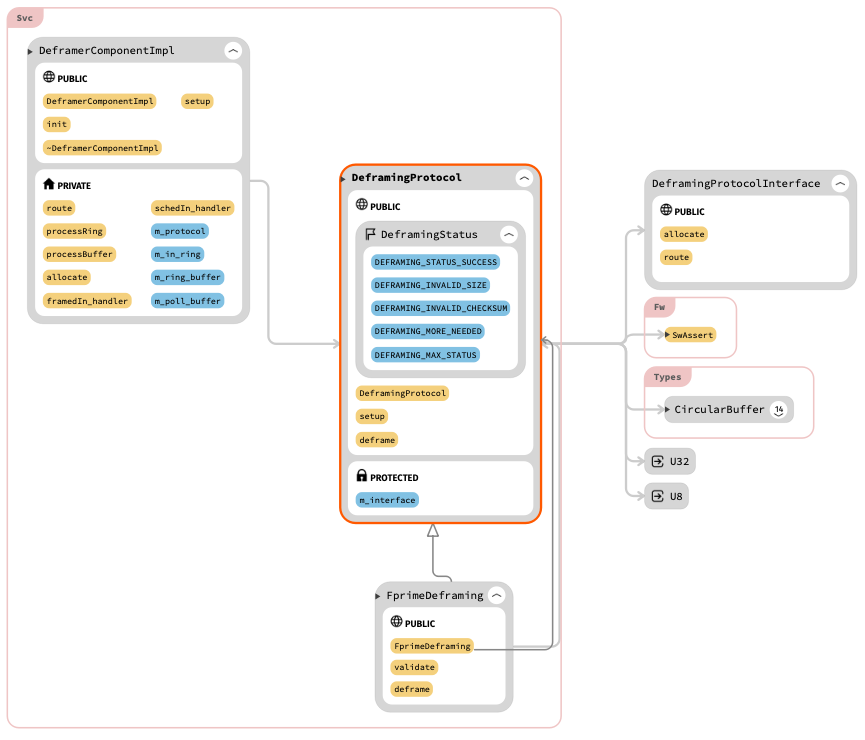Viewport: 865px width, 740px height.
Task: Click the route method in DeframingProtocolInterface
Action: pyautogui.click(x=676, y=257)
